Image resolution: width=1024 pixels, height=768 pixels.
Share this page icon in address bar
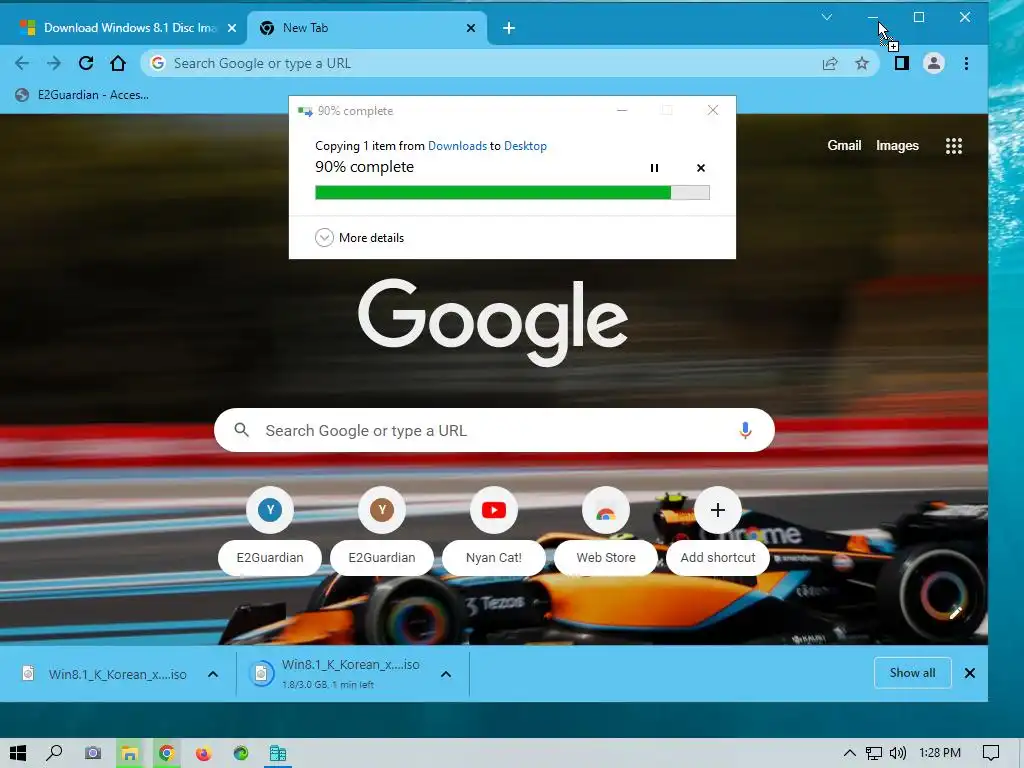click(x=830, y=63)
